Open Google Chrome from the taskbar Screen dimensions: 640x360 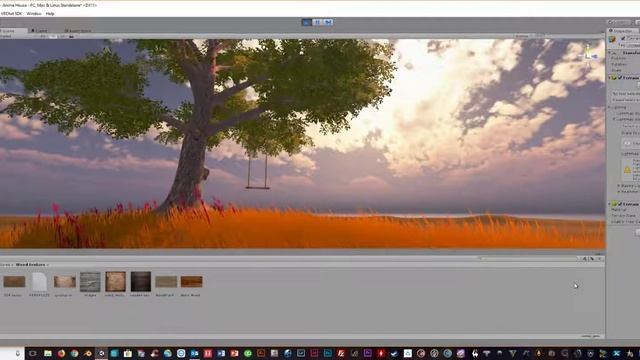point(74,353)
